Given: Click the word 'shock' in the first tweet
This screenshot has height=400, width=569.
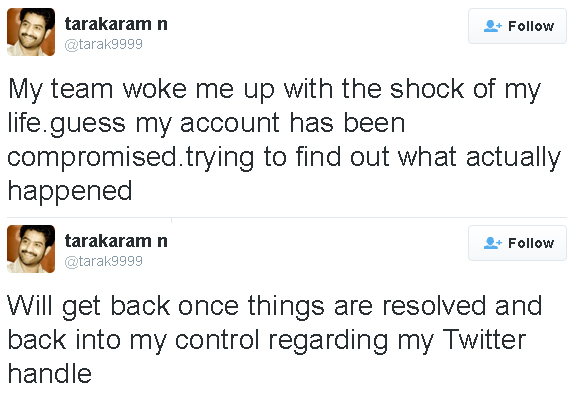Looking at the screenshot, I should tap(427, 89).
